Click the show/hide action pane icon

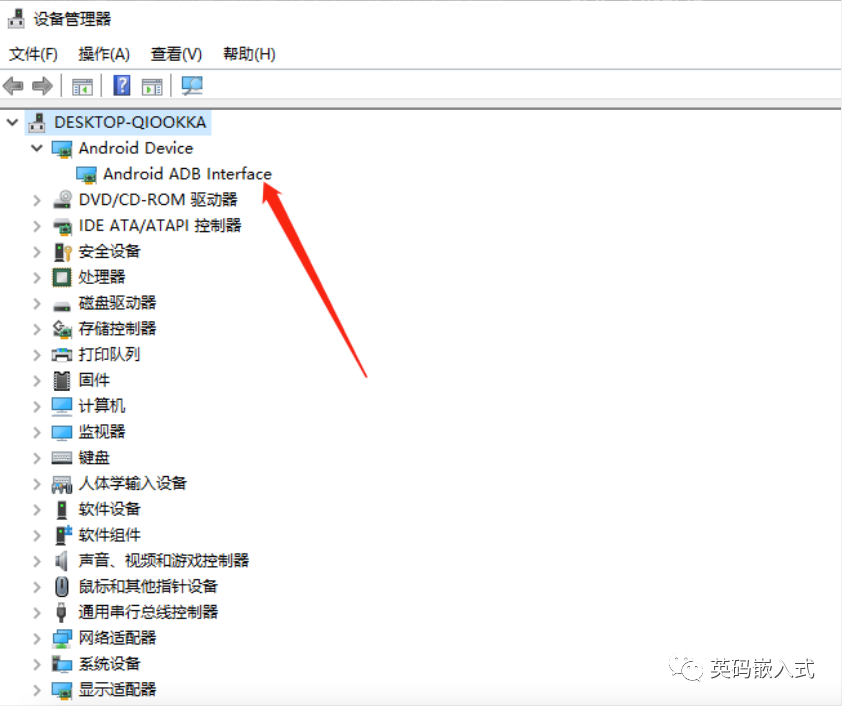click(x=152, y=85)
